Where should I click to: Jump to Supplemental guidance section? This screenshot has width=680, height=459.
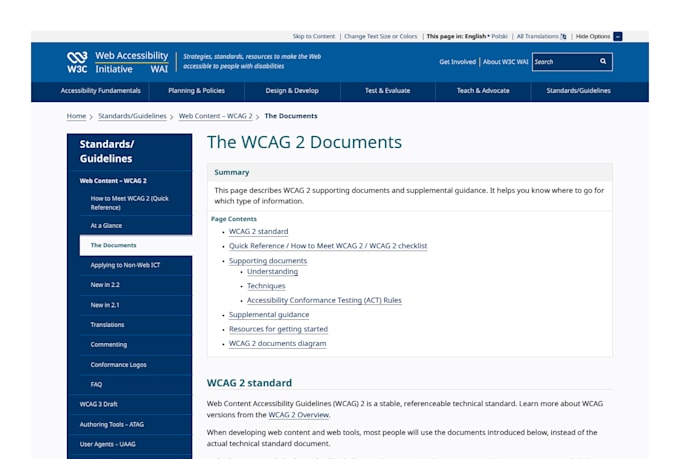(x=269, y=314)
